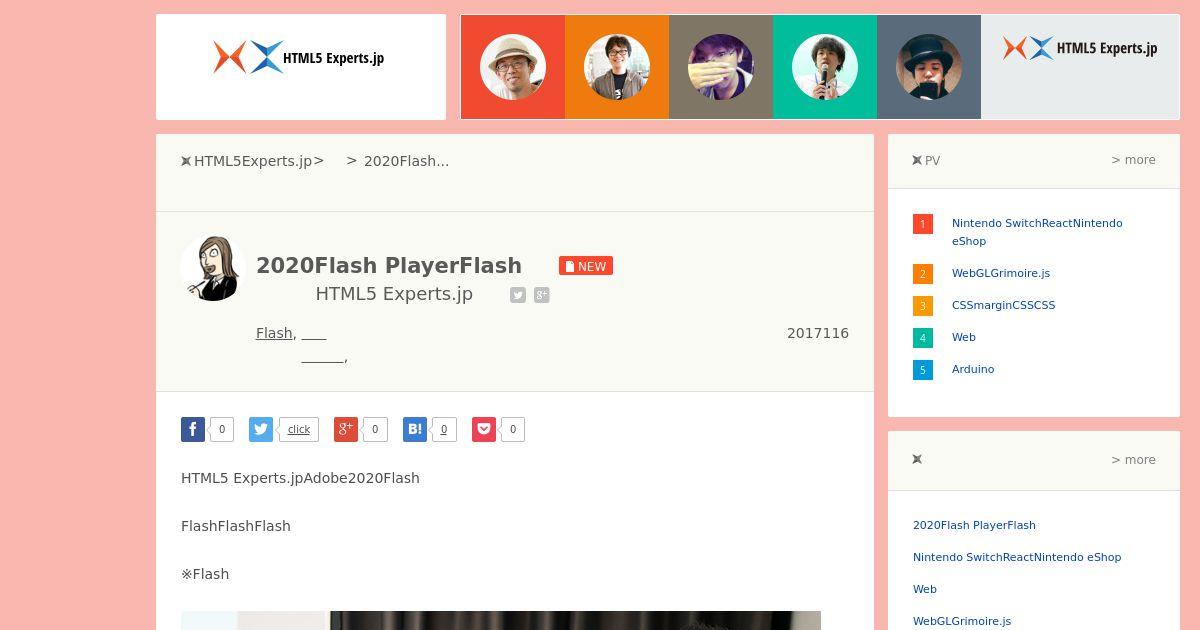Click the HTML5 Experts.jp logo in the top-left header
The image size is (1200, 630).
[299, 57]
